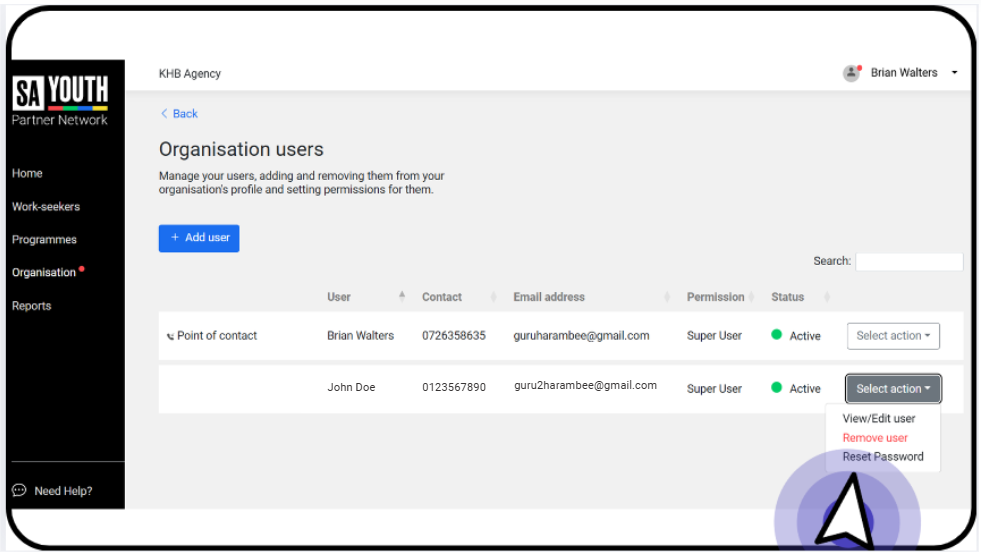
Task: Open Brian Walters account dropdown arrow
Action: point(955,73)
